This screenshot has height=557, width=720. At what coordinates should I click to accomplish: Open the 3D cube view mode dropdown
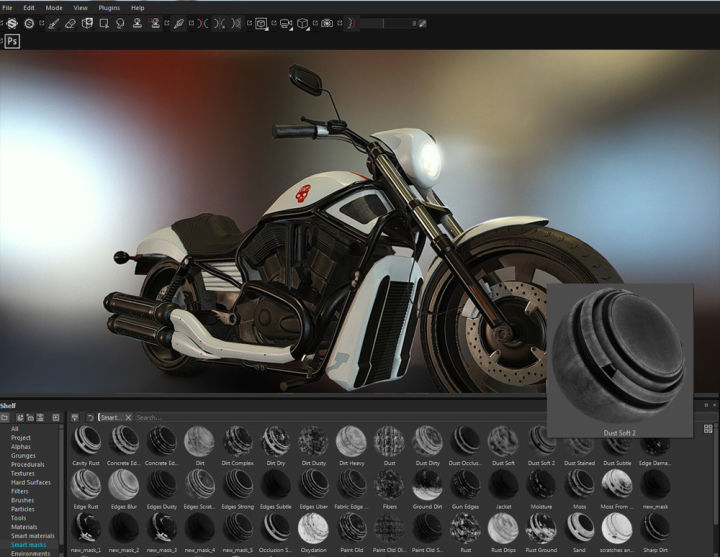tap(303, 23)
